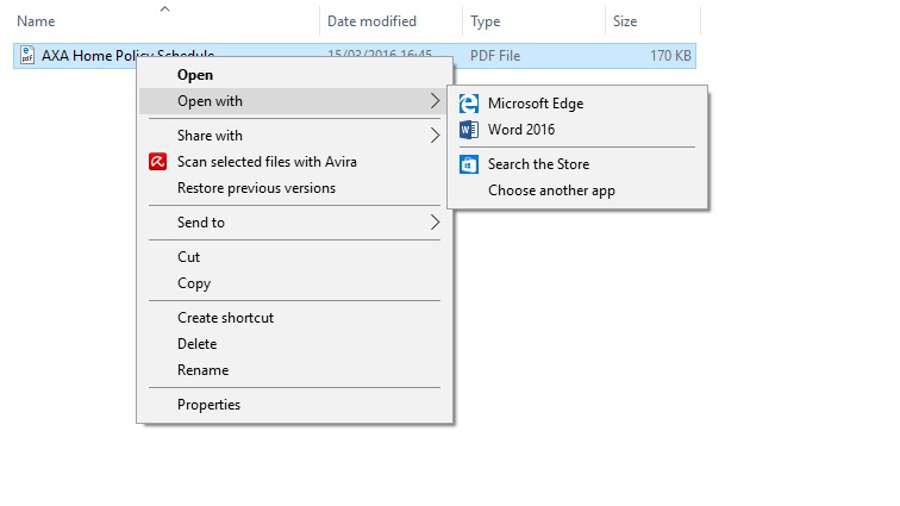Expand the Open with submenu arrow
The width and height of the screenshot is (900, 506).
click(435, 102)
